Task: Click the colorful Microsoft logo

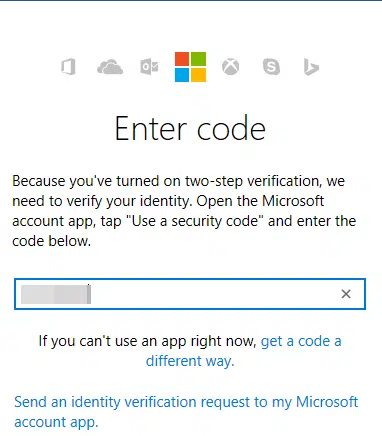Action: (x=190, y=67)
